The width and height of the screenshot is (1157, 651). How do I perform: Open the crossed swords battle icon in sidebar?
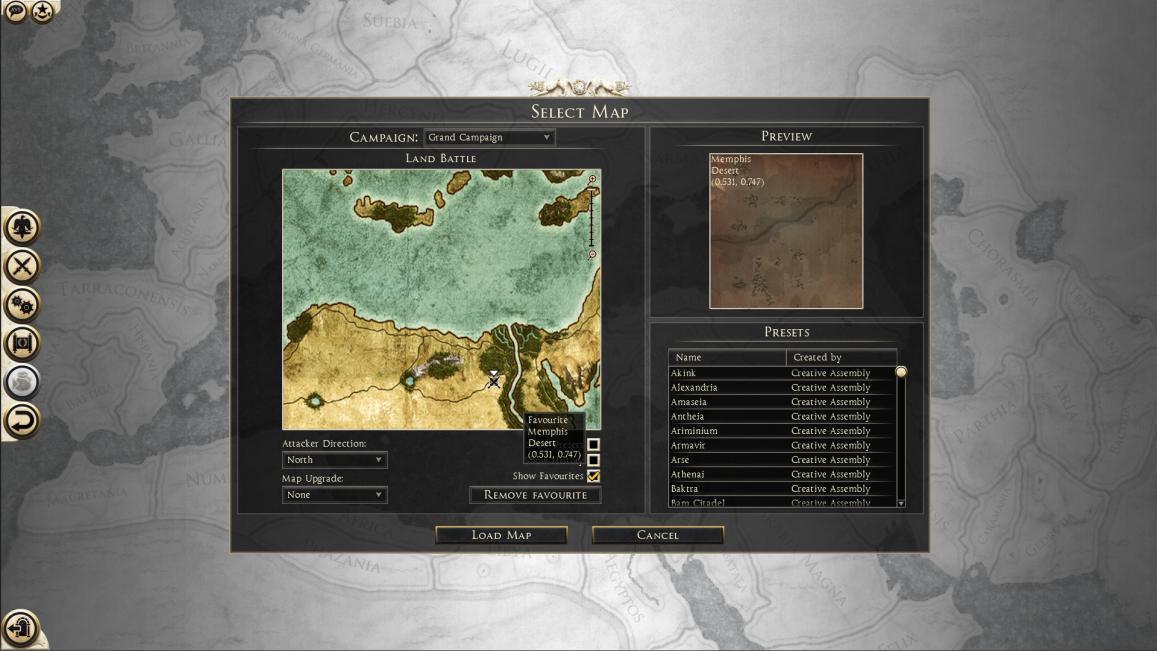[22, 265]
